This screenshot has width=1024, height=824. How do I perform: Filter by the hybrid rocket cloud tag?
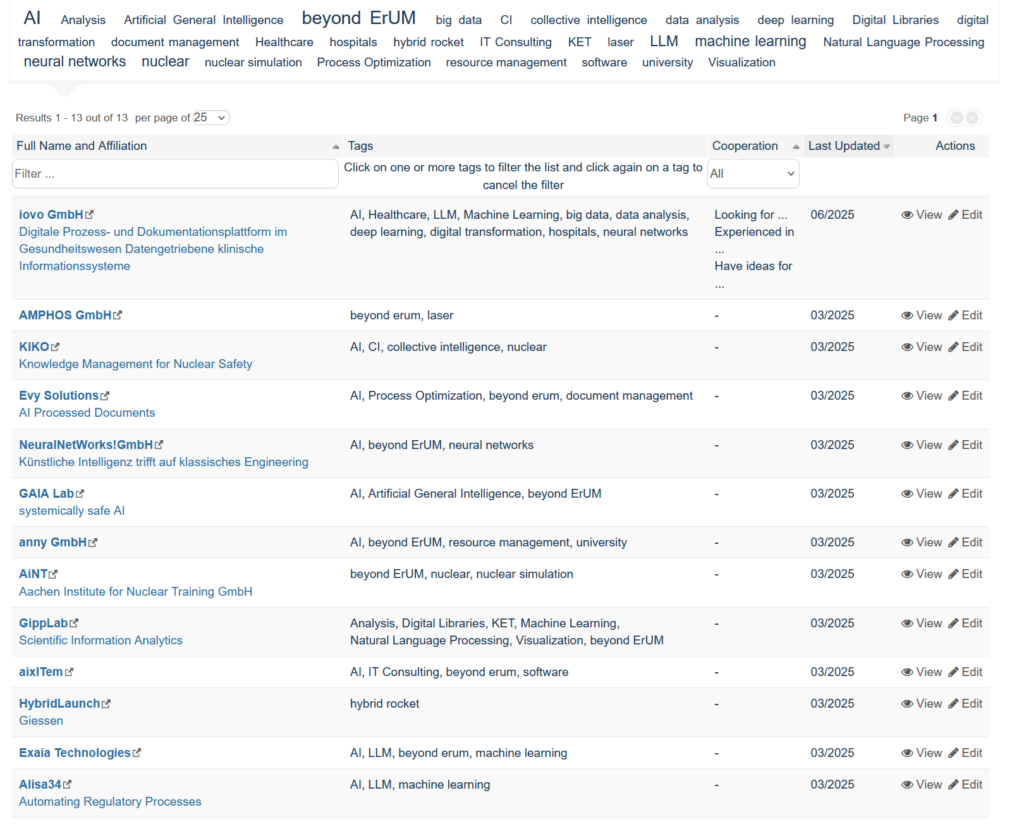click(428, 42)
